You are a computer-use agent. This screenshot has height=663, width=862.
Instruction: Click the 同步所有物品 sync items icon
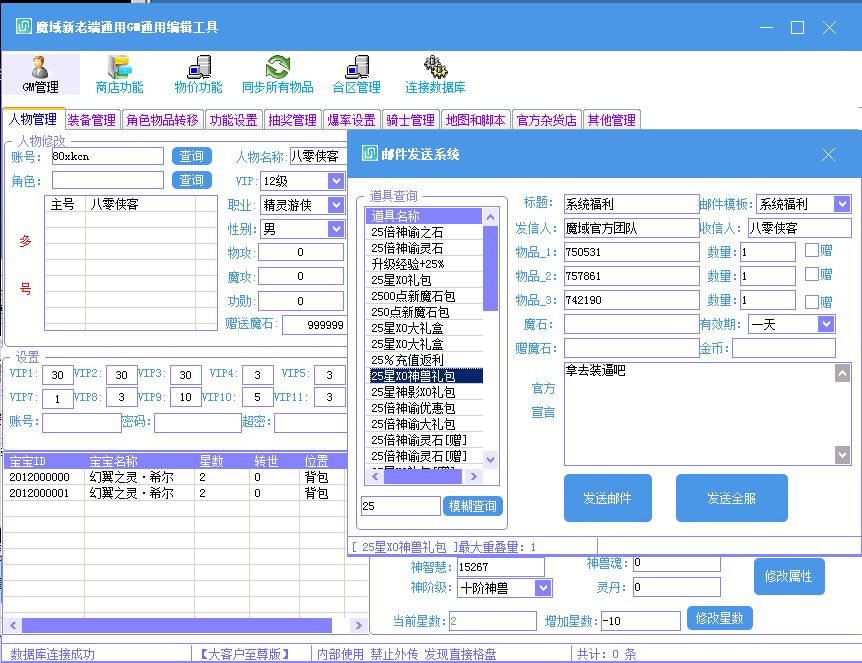277,74
